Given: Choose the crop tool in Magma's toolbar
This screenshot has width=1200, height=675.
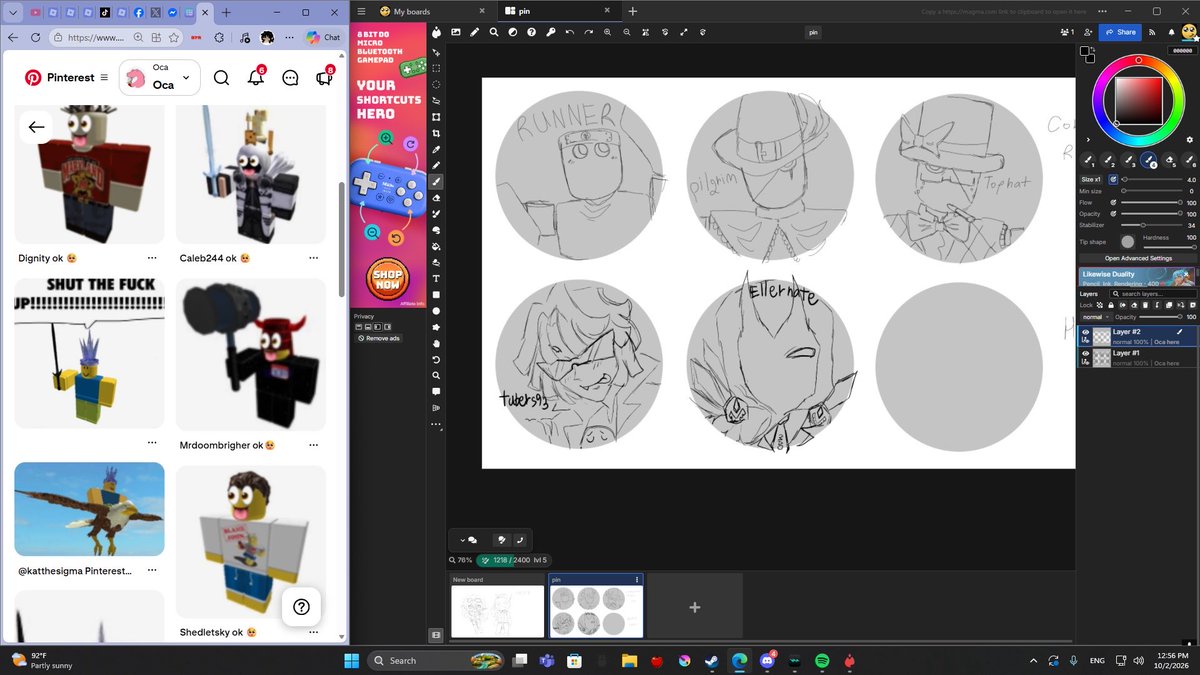Looking at the screenshot, I should [437, 133].
